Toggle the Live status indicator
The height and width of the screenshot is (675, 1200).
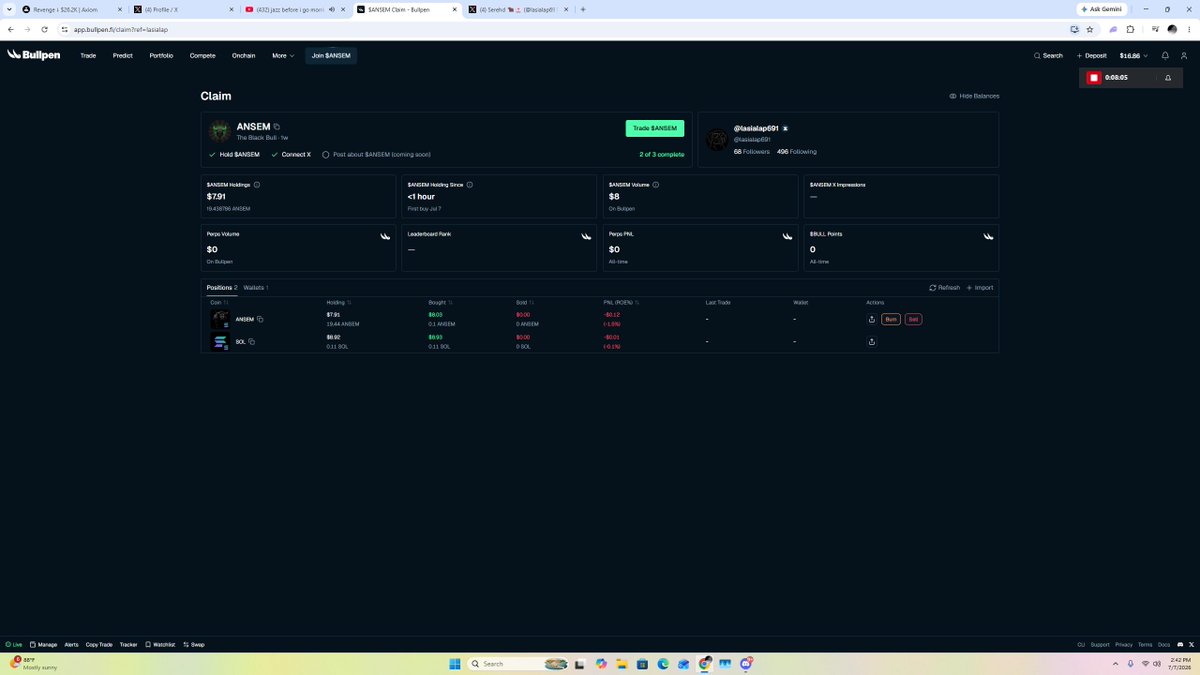click(14, 645)
